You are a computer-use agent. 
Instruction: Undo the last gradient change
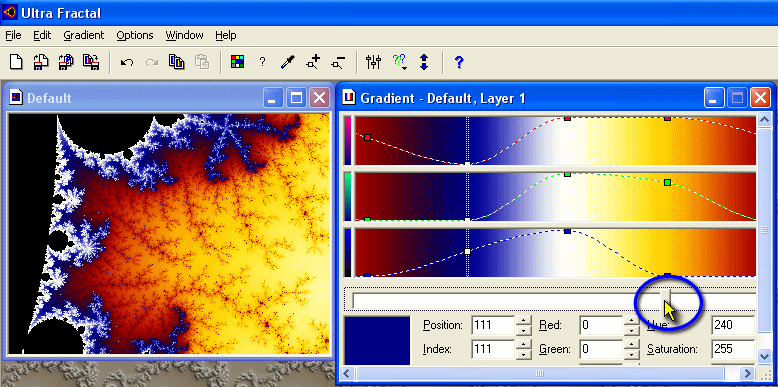[x=127, y=63]
